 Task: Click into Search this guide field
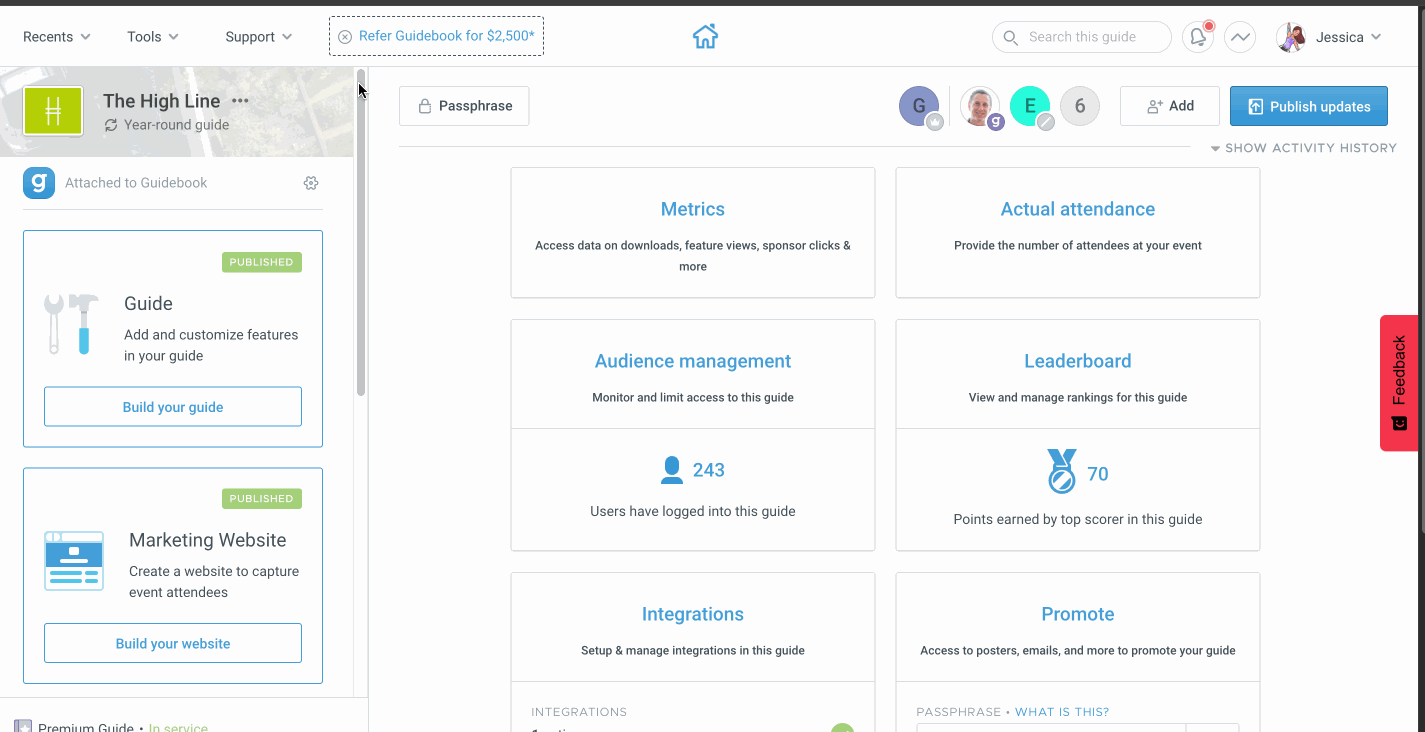1082,37
